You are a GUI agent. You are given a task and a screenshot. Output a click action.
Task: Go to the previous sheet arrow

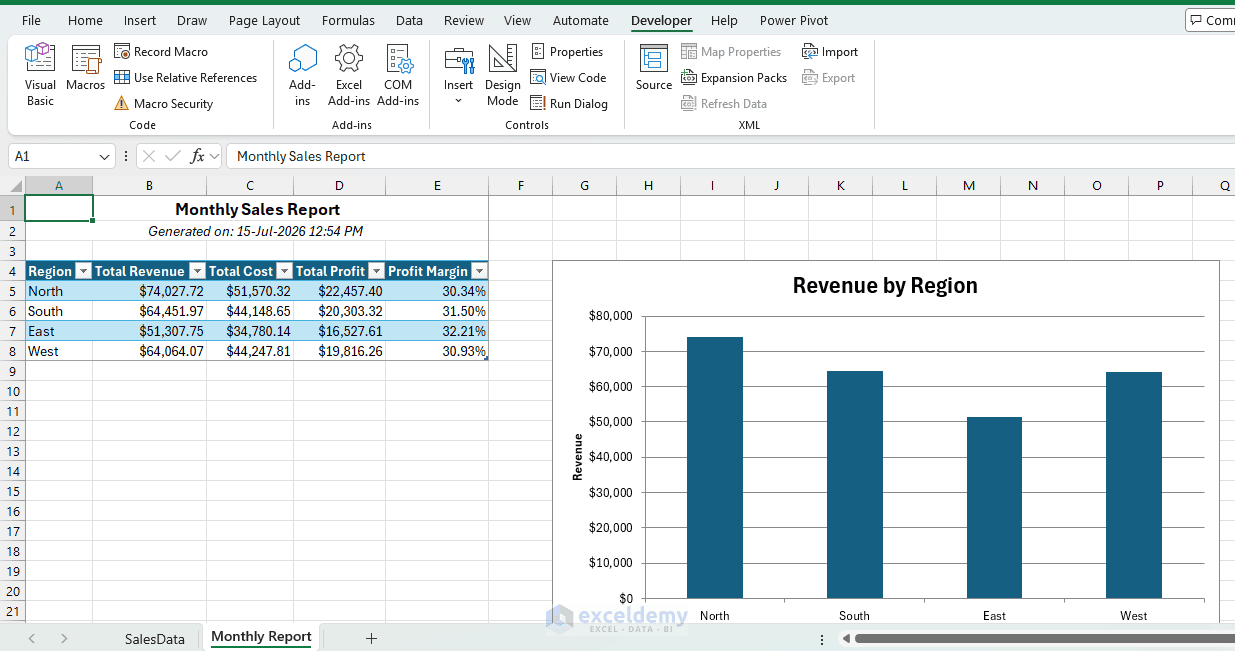click(x=32, y=638)
